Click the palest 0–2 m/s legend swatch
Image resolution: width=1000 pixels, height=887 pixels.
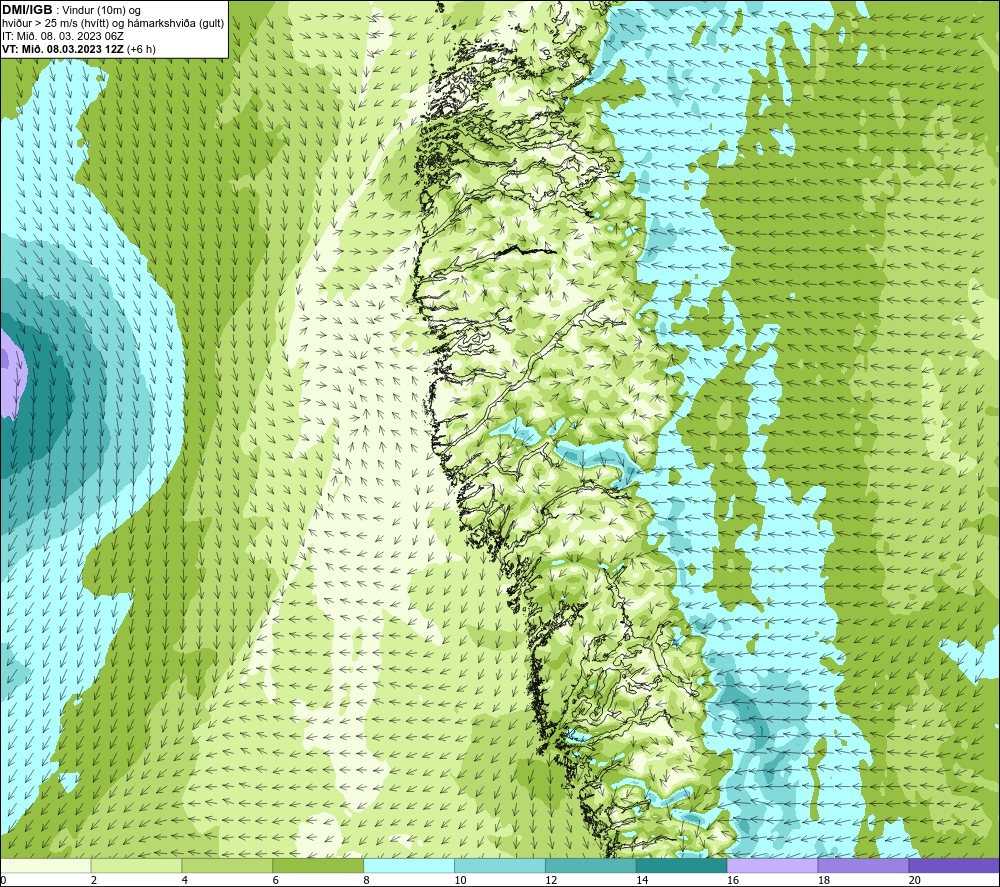pos(46,865)
